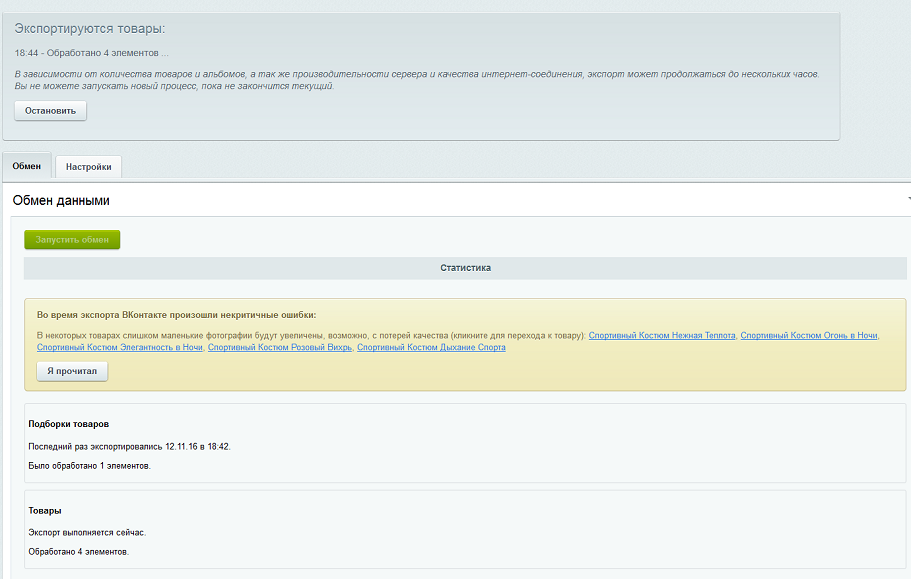Visit link Спортивный Костюм Дыхание Спорта
Screen dimensions: 911x579
point(431,347)
